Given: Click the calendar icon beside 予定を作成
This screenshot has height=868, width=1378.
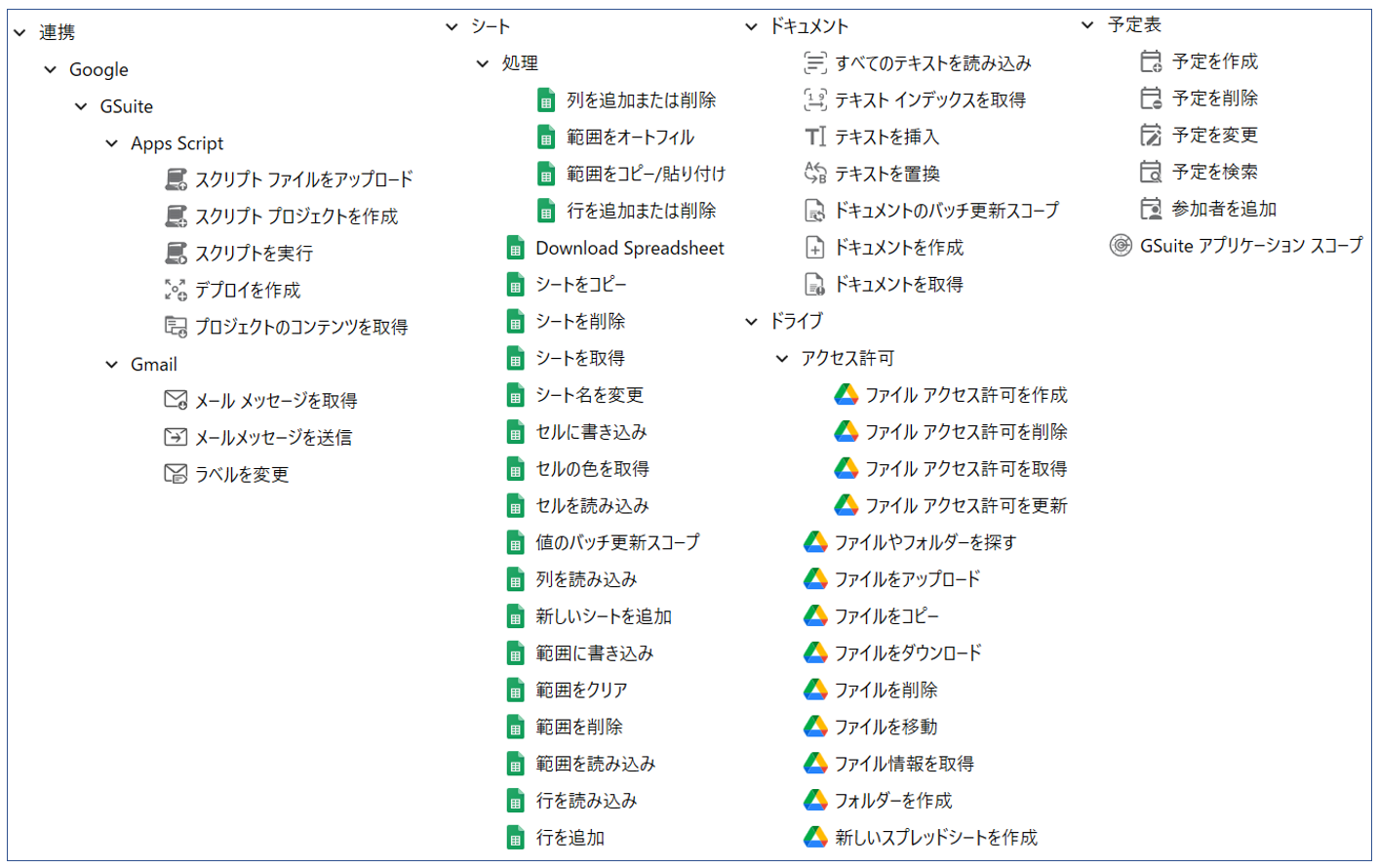Looking at the screenshot, I should (1152, 61).
